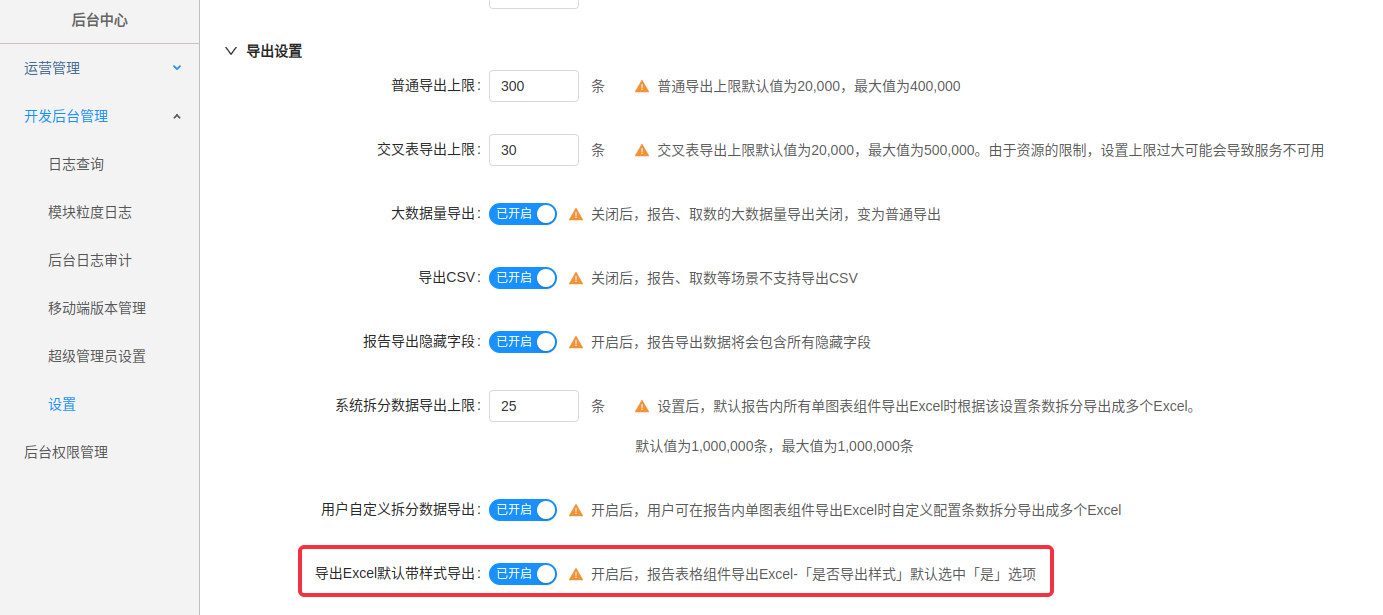The width and height of the screenshot is (1383, 615).
Task: Click warning icon beside 普通导出上限 hint
Action: tap(642, 87)
